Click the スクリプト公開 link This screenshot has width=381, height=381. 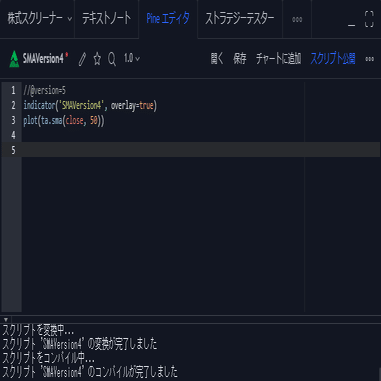333,59
